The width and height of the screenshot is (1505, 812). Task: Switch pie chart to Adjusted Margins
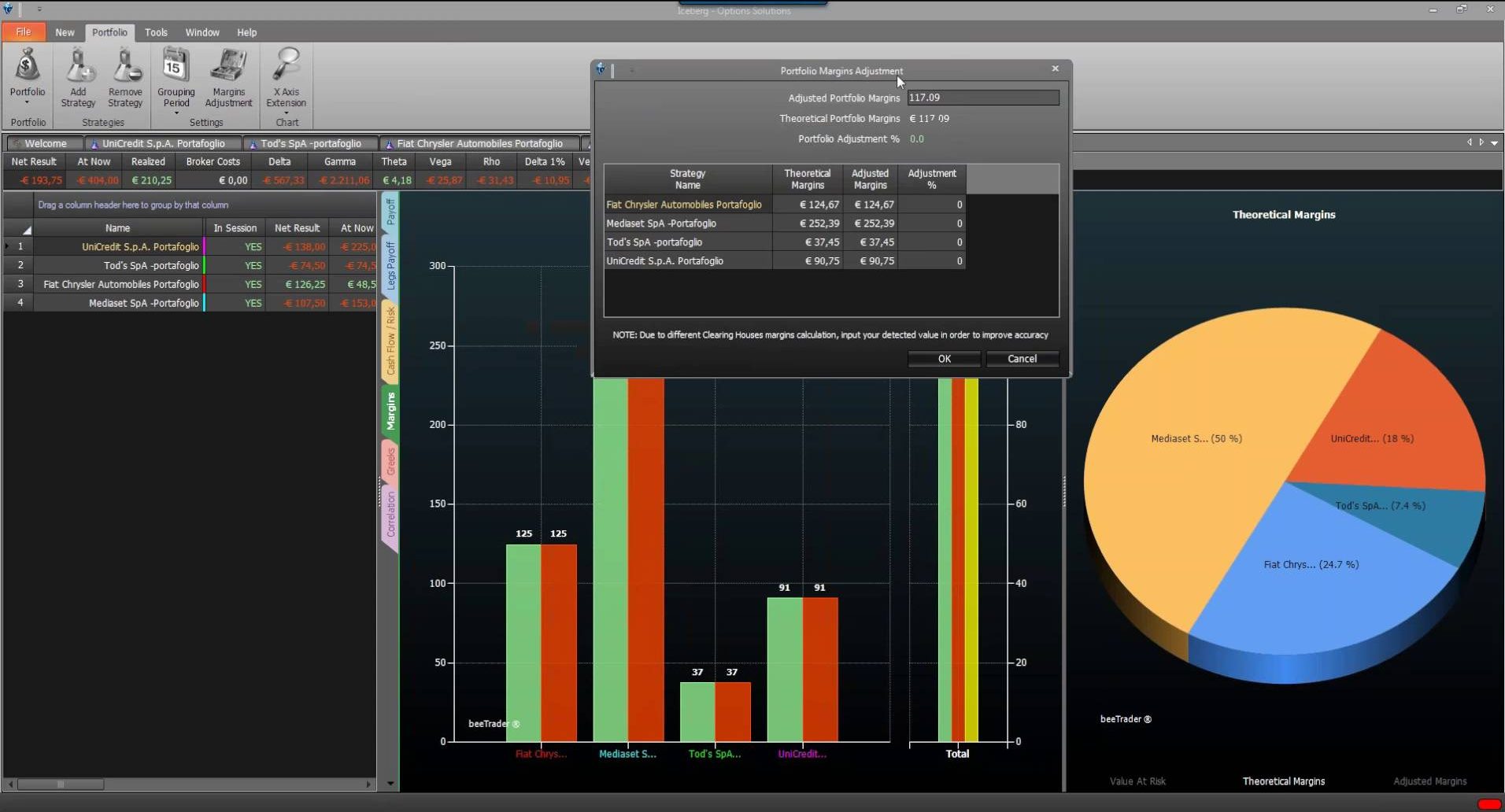(x=1429, y=781)
